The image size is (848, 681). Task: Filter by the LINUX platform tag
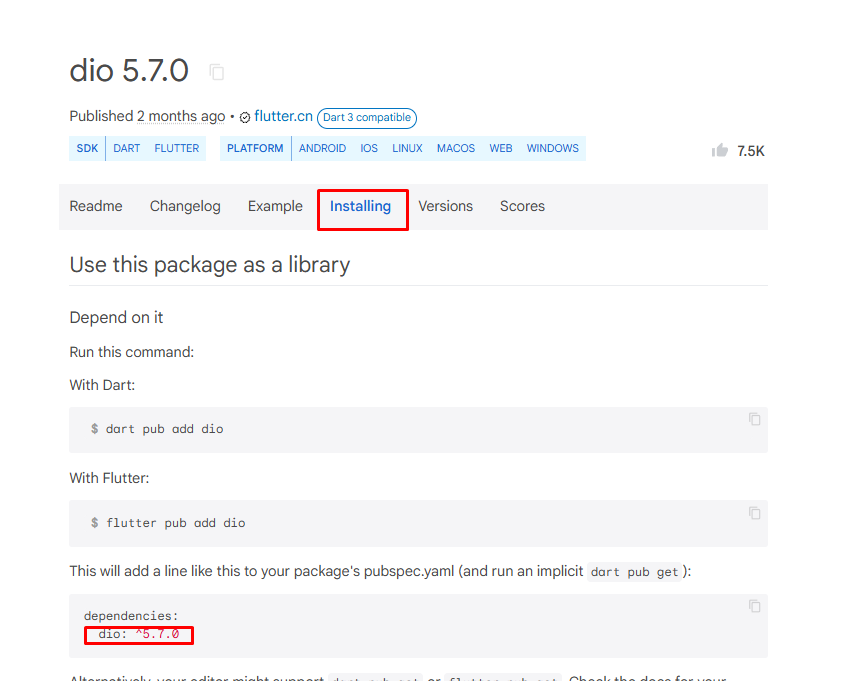[407, 148]
